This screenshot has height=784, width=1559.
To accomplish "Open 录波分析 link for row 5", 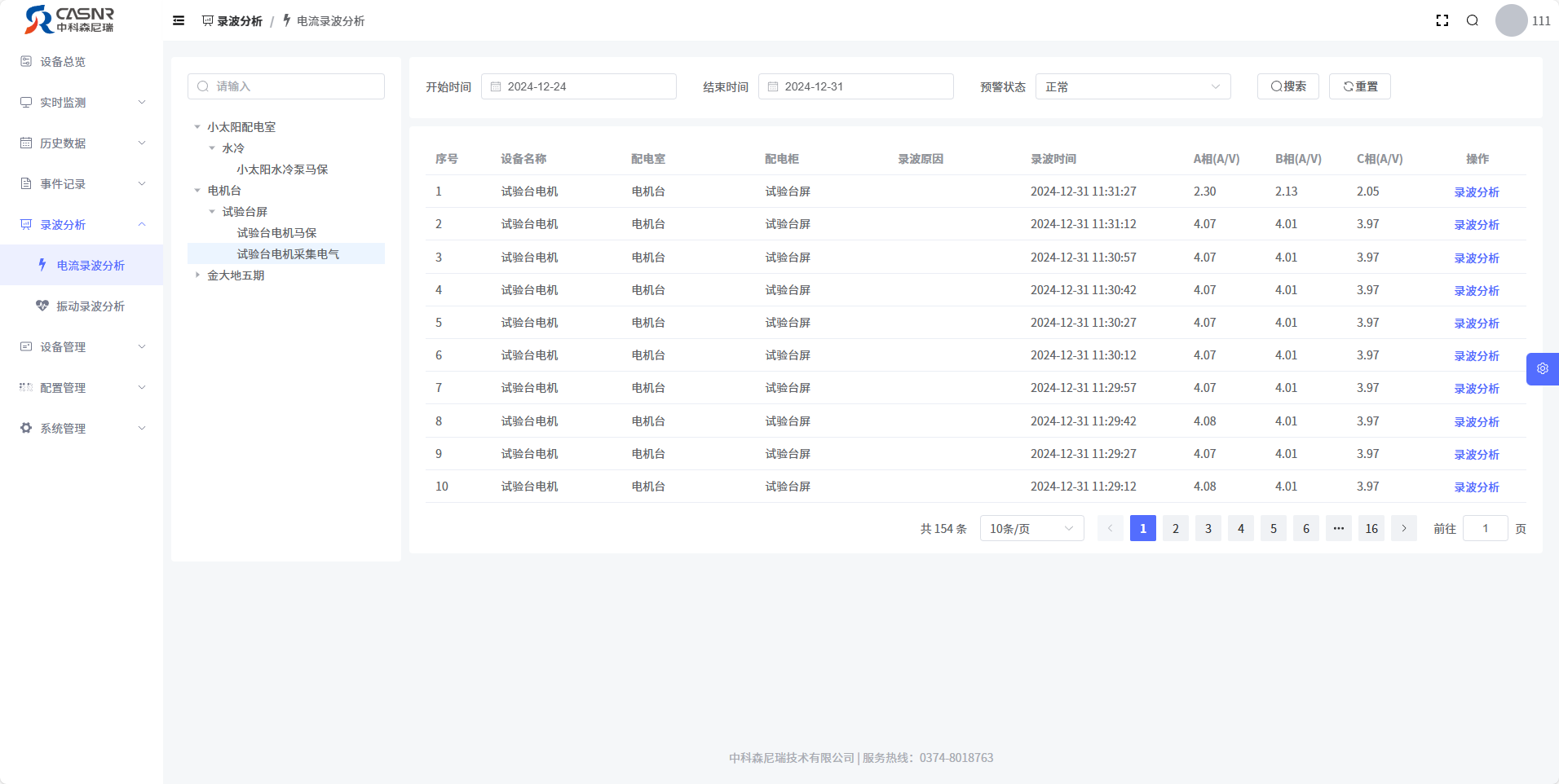I will click(1477, 323).
